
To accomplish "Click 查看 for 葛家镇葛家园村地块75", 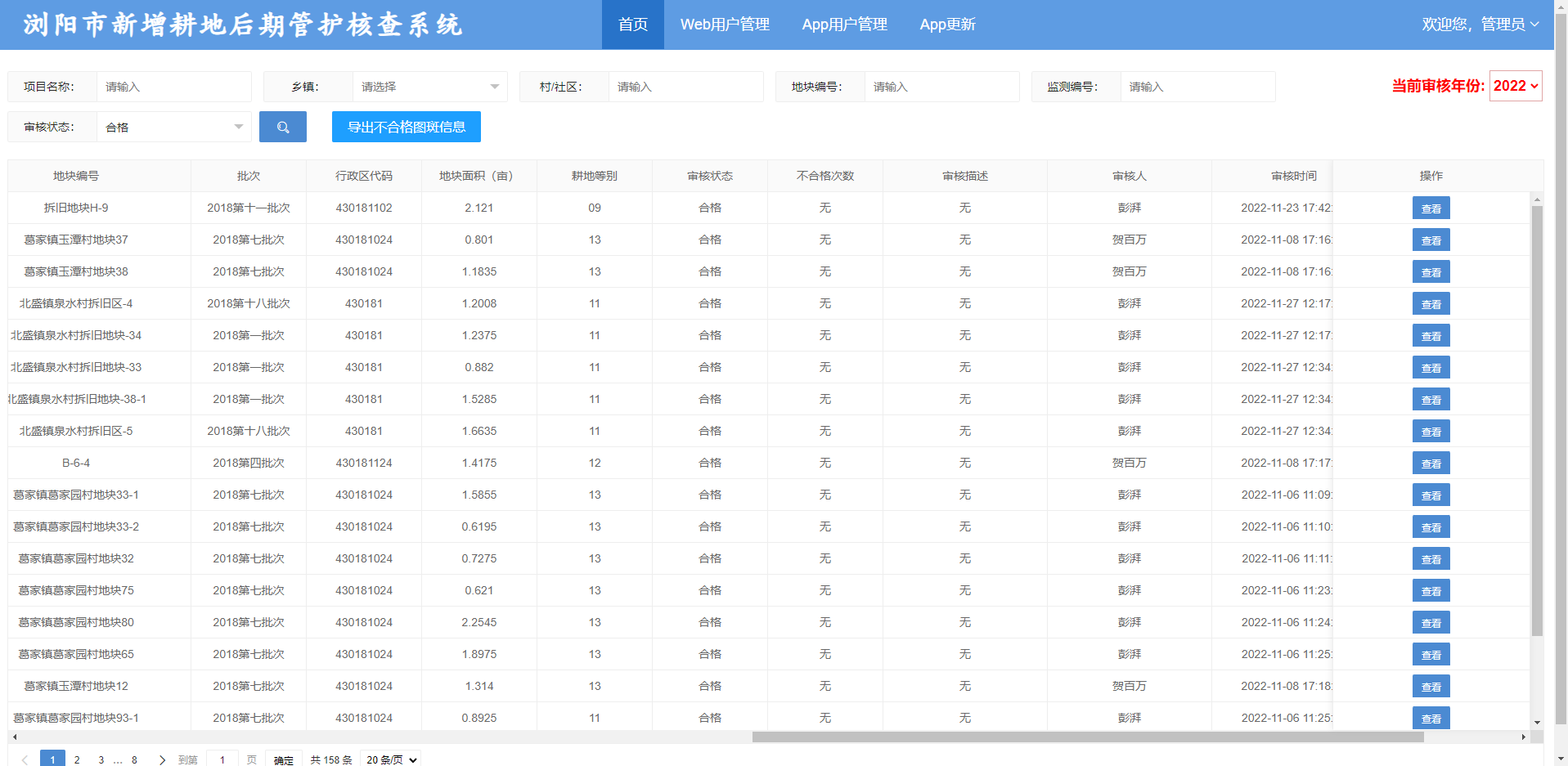I will (x=1431, y=591).
